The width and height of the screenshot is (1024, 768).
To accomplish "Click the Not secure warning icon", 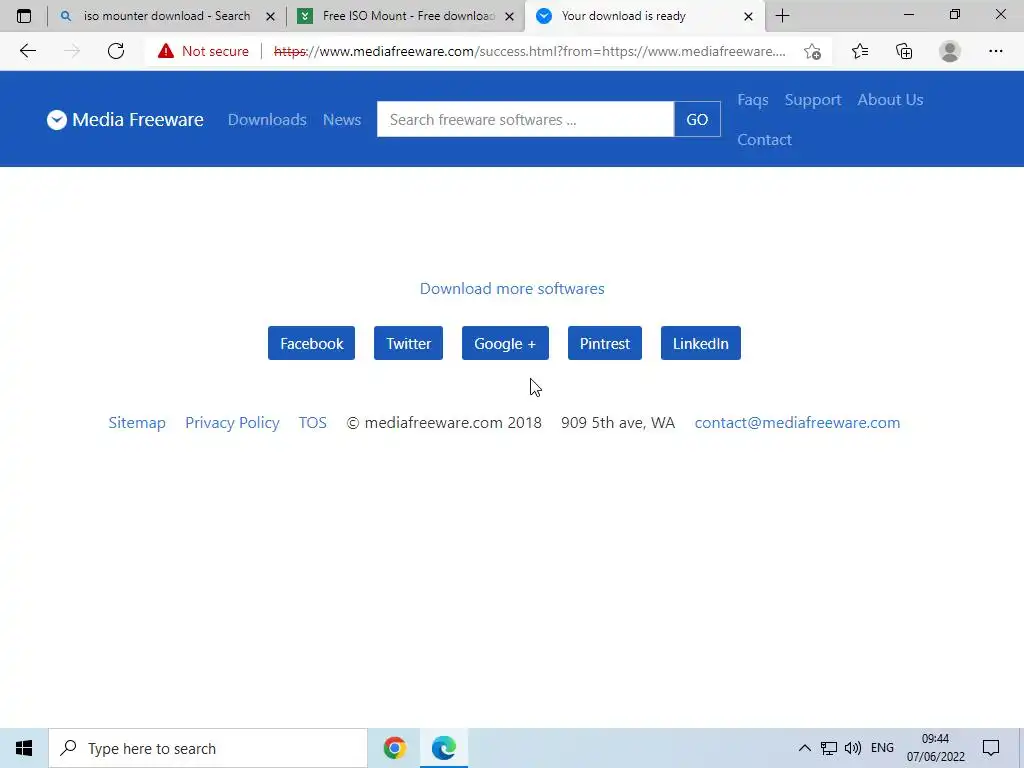I will 166,51.
